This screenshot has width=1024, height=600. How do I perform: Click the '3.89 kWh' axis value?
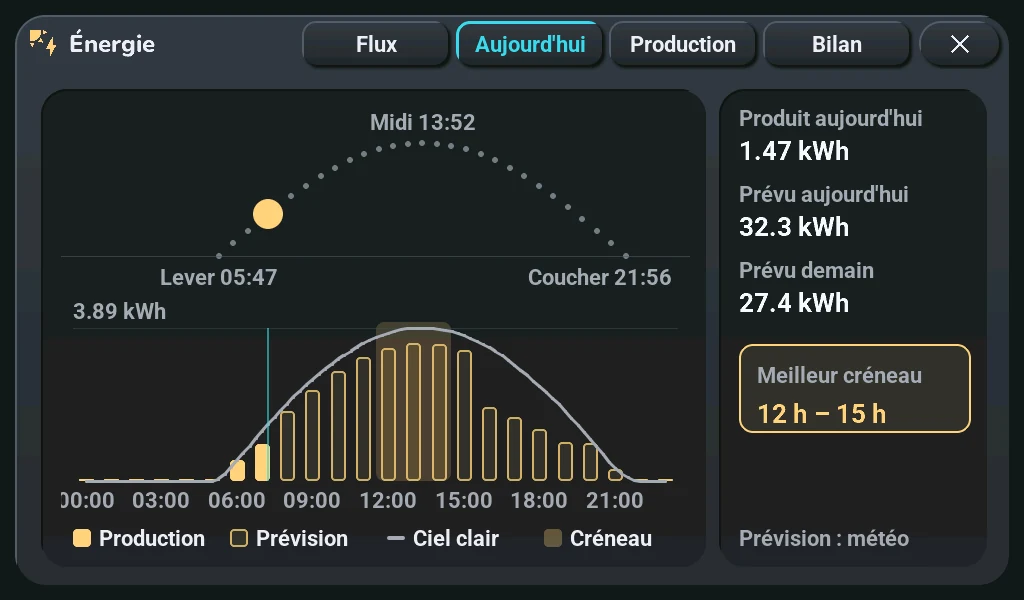coord(120,311)
